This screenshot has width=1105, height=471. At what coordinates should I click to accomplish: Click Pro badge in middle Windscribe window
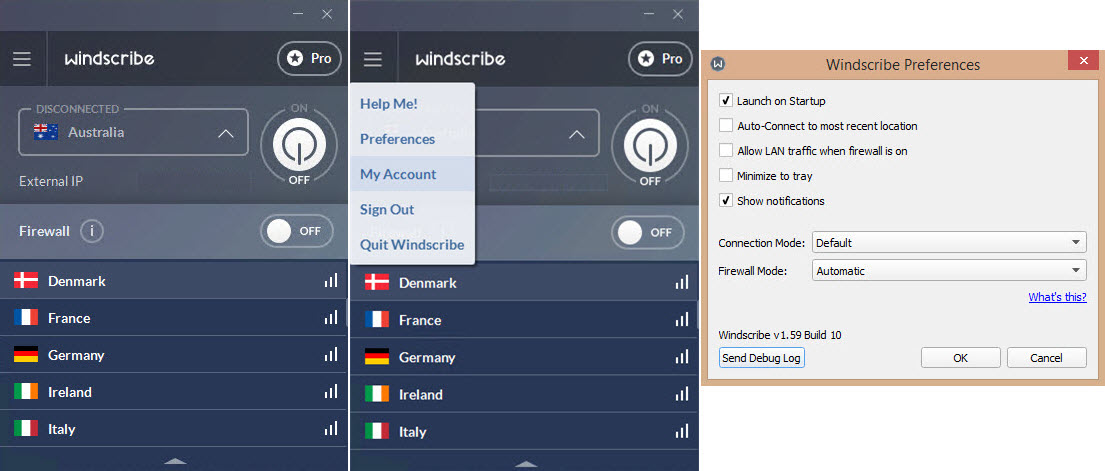point(660,59)
